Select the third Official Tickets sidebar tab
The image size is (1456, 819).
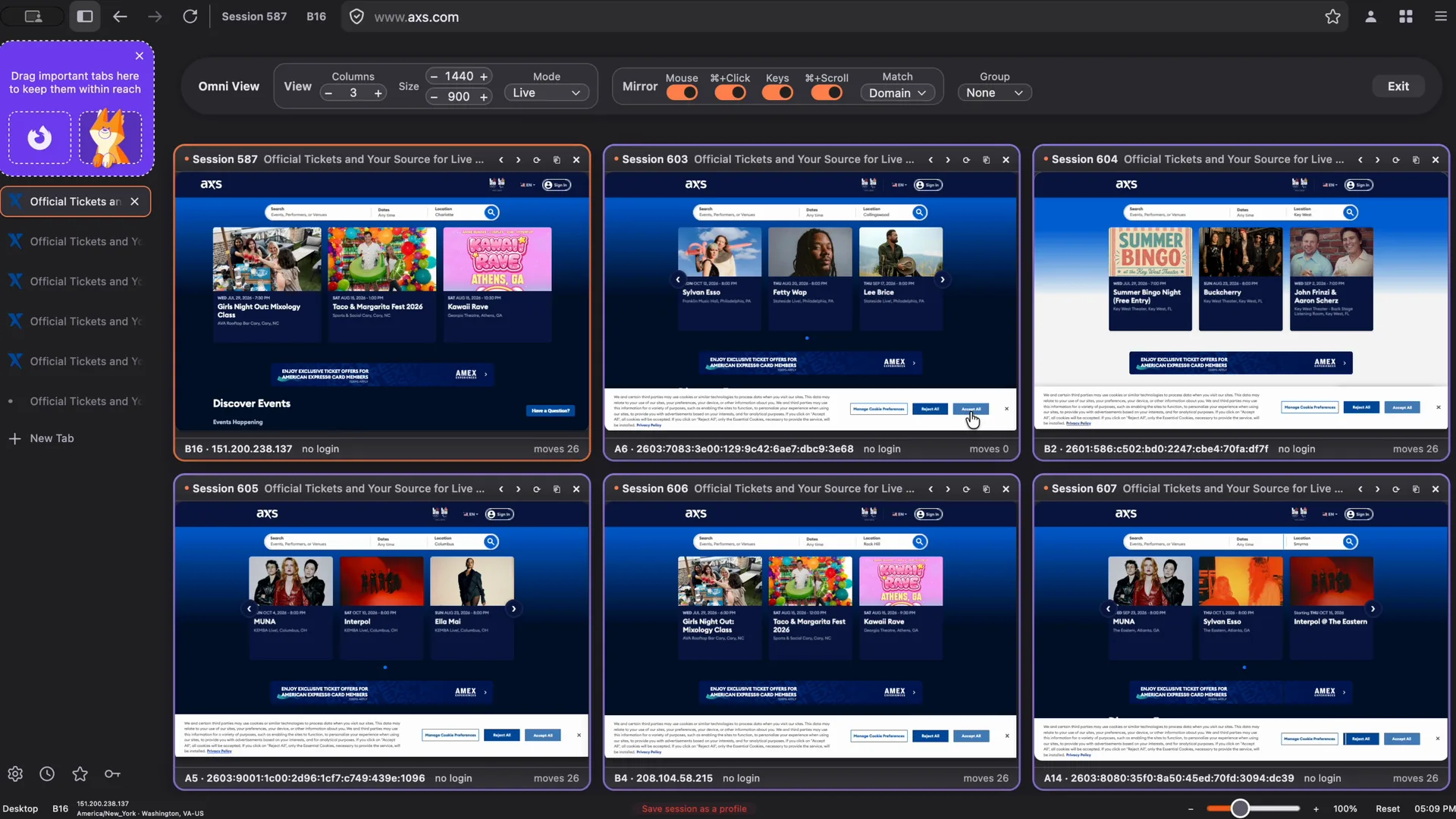click(x=75, y=281)
